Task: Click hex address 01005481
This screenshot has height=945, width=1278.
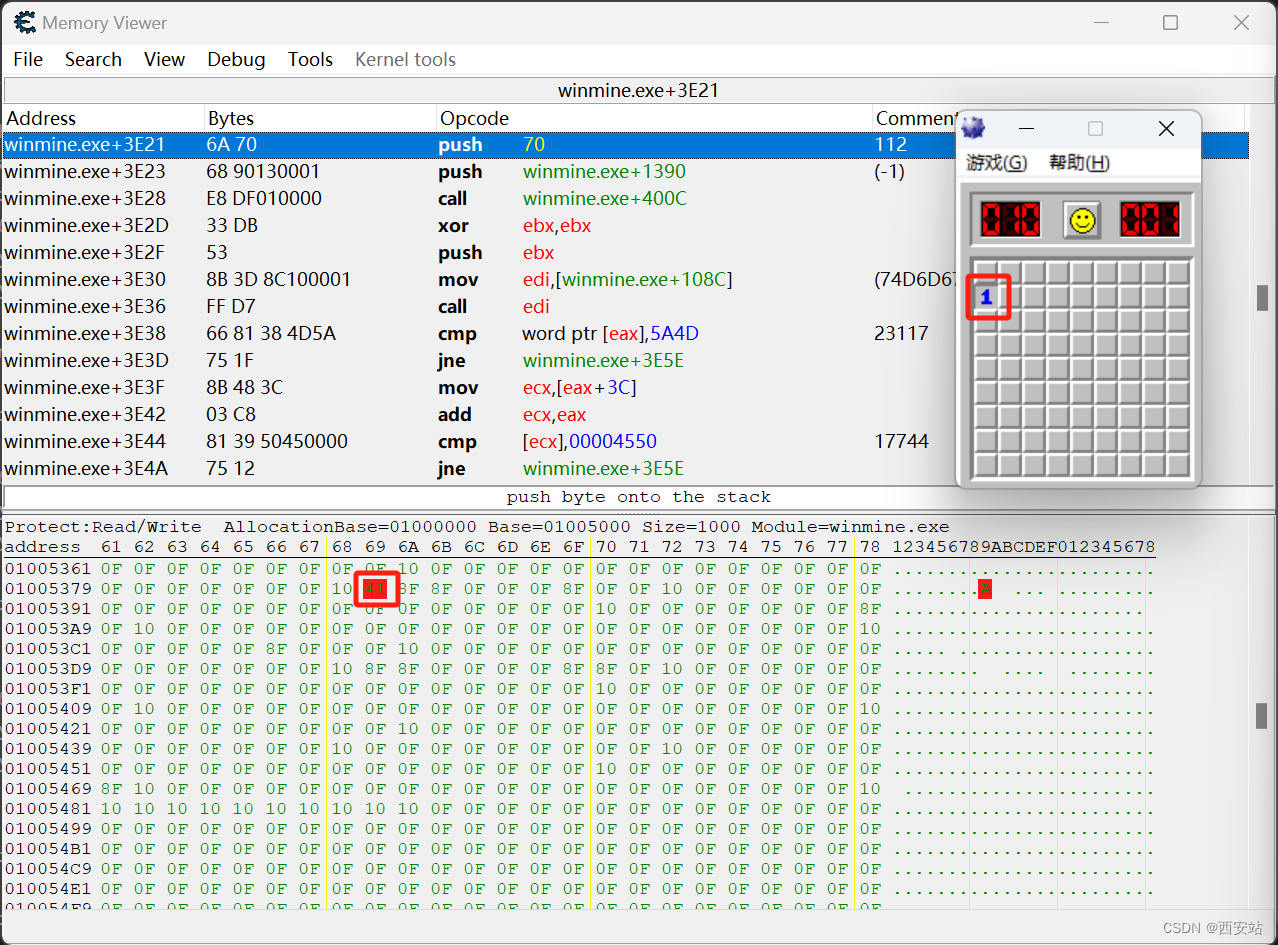Action: (x=47, y=809)
